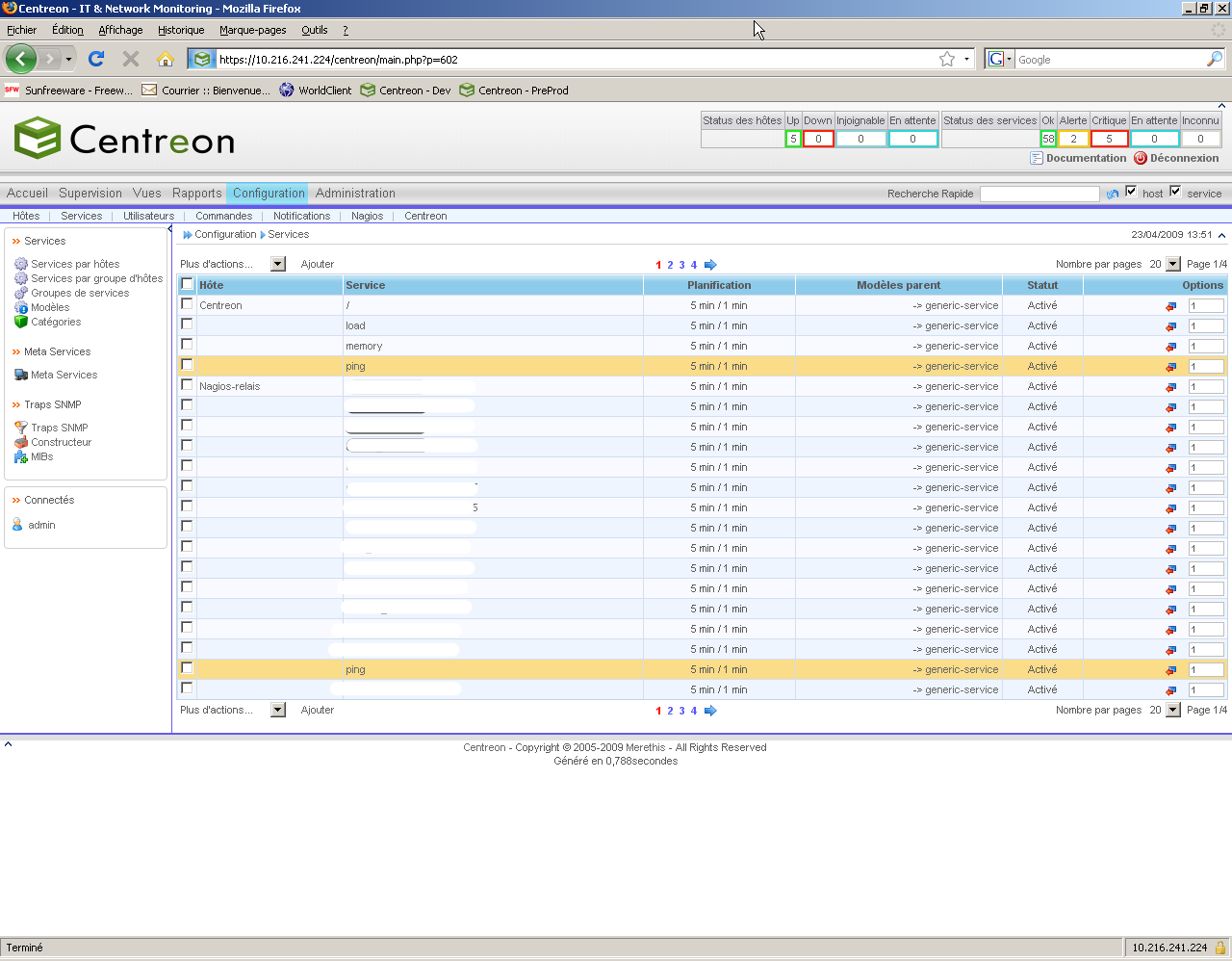
Task: Click the red Critique services count box
Action: 1109,139
